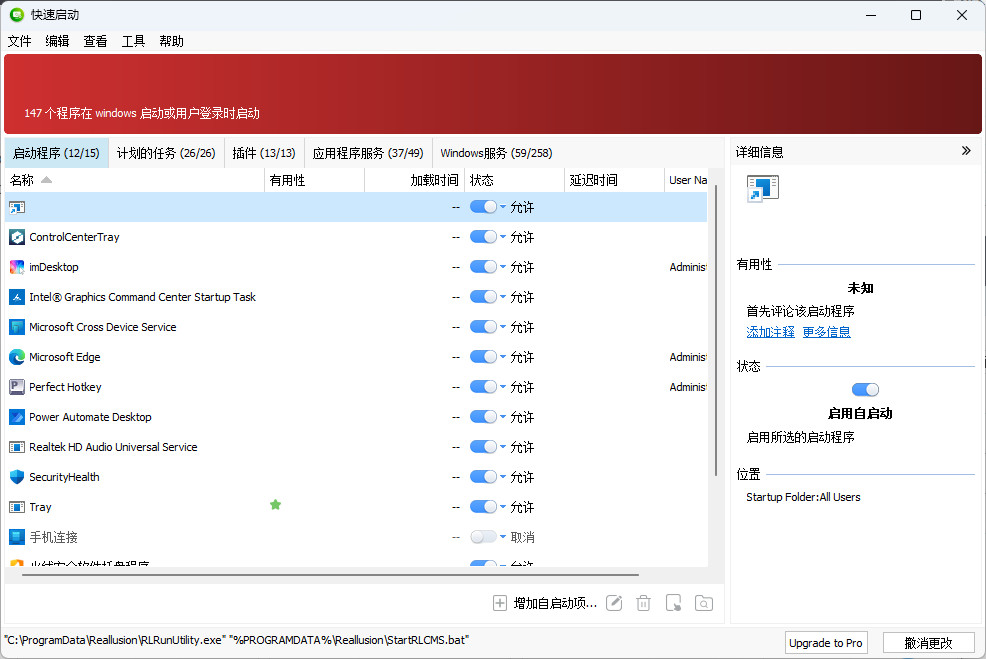Toggle Power Automate Desktop startup switch
Screen dimensions: 986x659
pyautogui.click(x=483, y=417)
